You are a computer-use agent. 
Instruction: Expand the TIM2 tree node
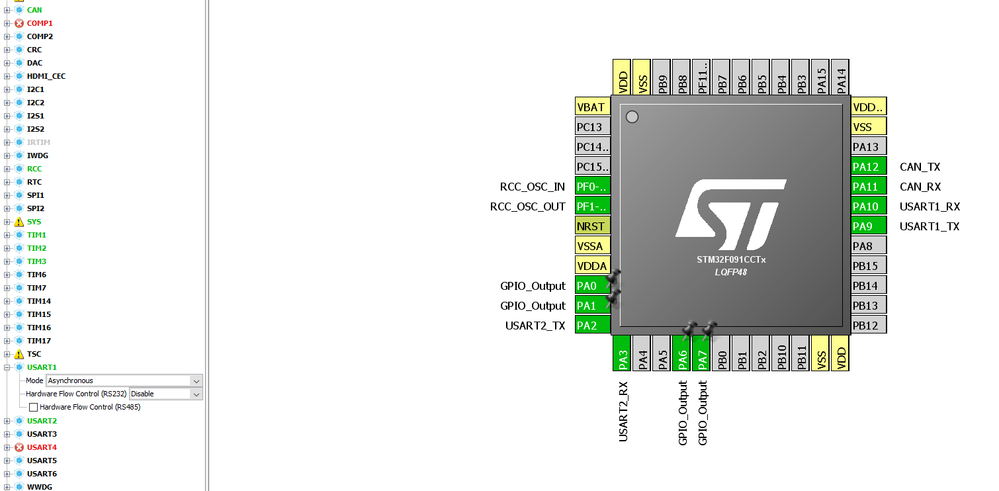[7, 248]
